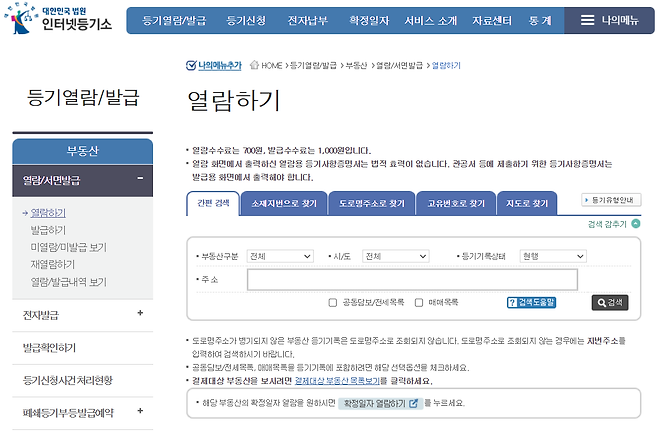Open the 나의메뉴 hamburger icon
This screenshot has width=658, height=432.
click(587, 20)
